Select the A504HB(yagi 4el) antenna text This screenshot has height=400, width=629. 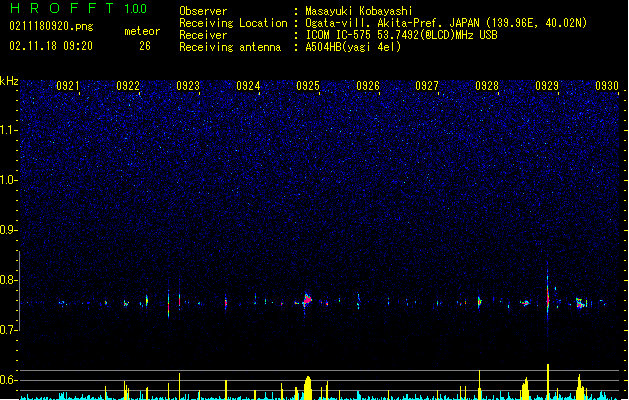353,47
